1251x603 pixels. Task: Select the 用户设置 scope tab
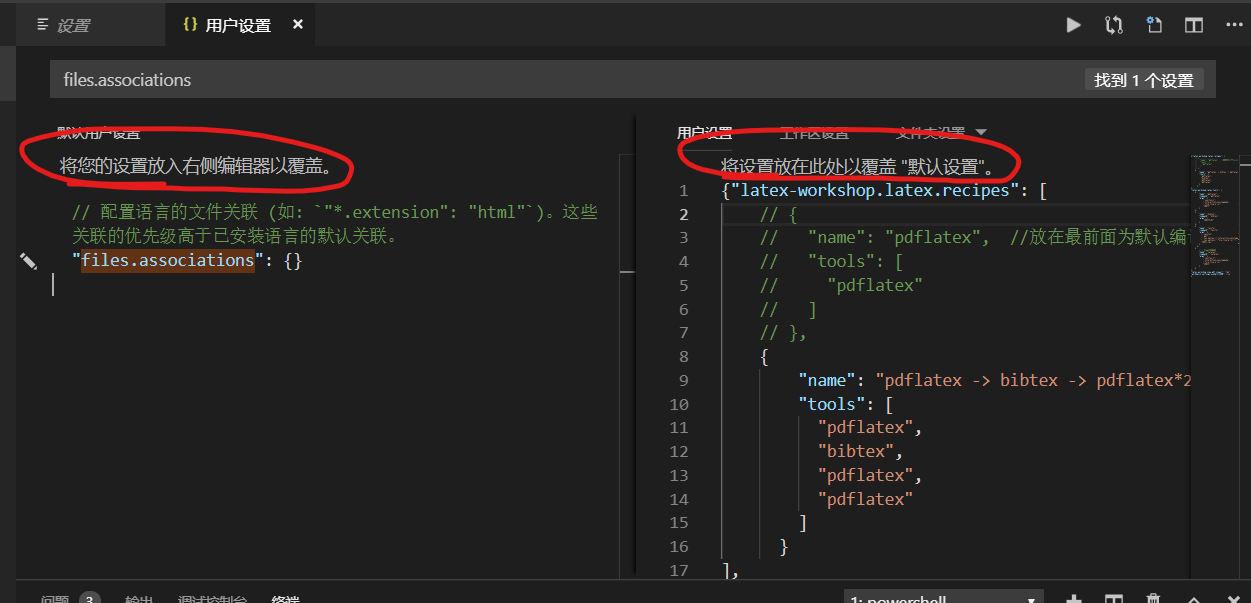pos(704,132)
